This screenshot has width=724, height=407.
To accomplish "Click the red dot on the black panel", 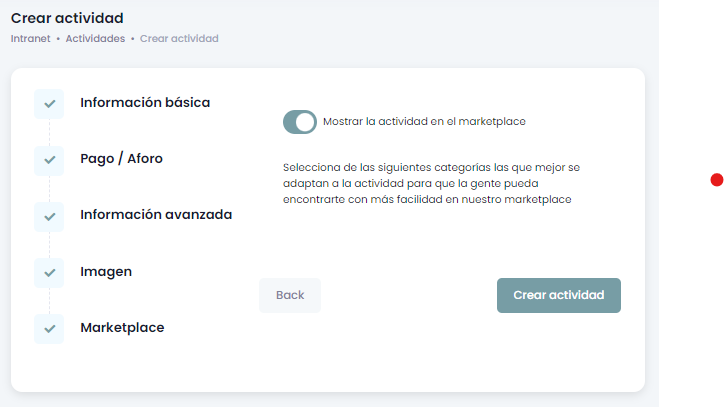I will [x=716, y=180].
